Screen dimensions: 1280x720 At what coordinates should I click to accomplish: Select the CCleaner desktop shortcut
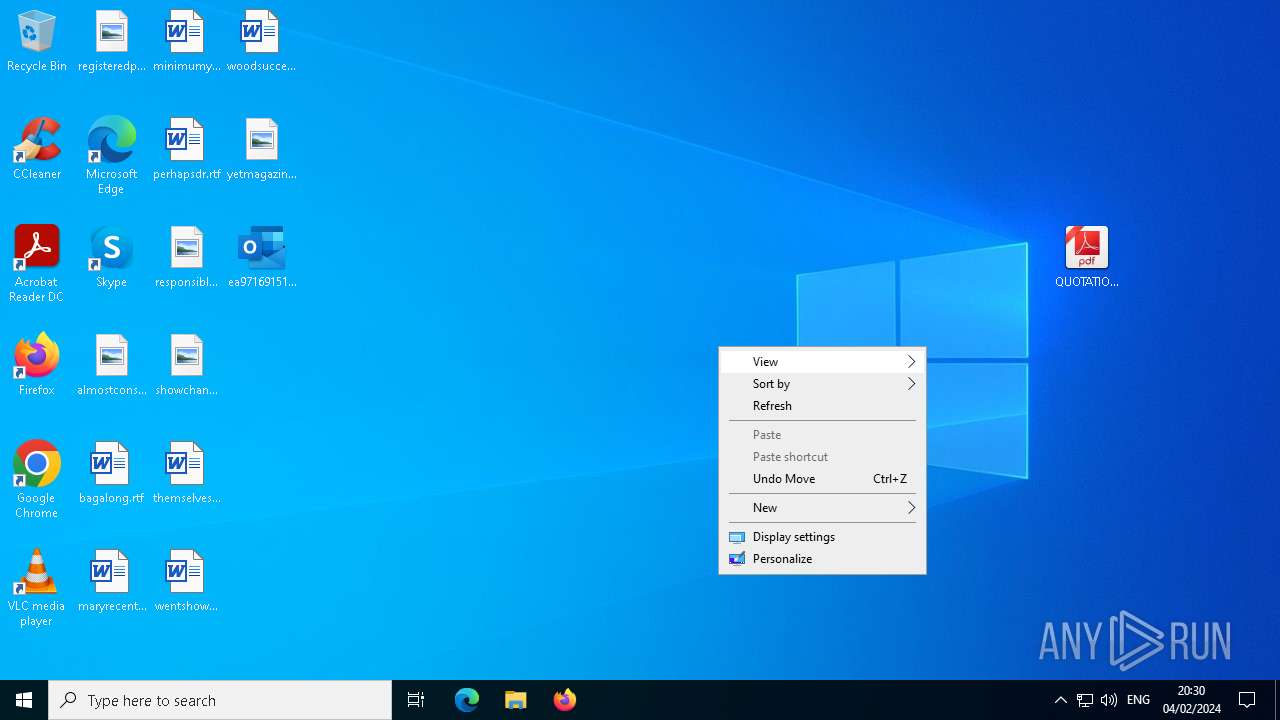point(37,150)
